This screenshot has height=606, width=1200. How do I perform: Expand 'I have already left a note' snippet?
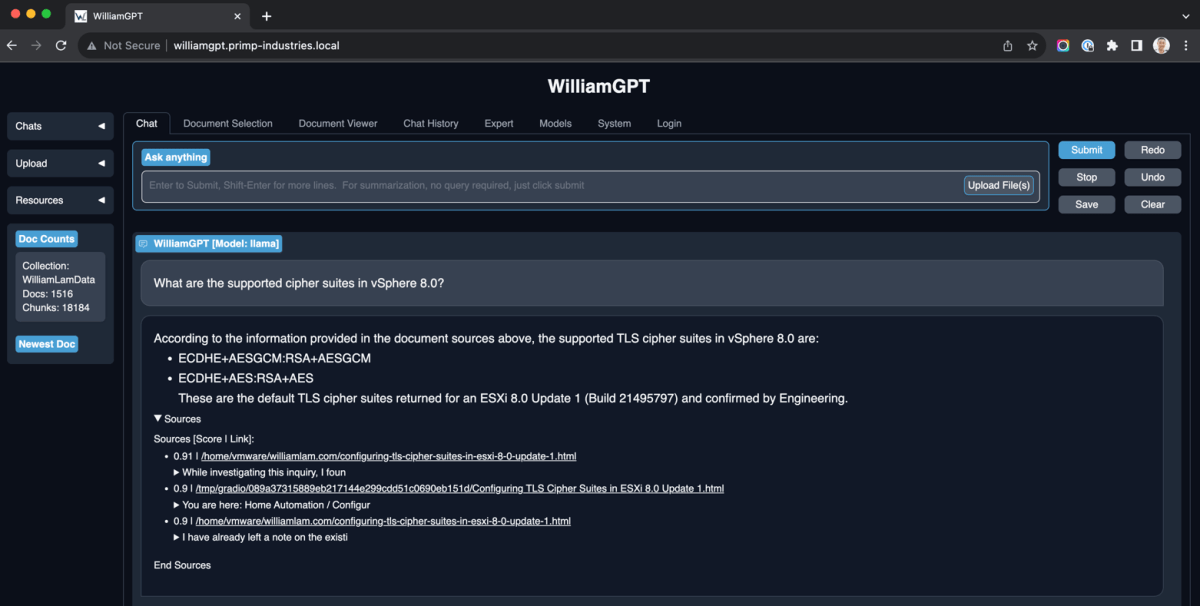point(177,537)
